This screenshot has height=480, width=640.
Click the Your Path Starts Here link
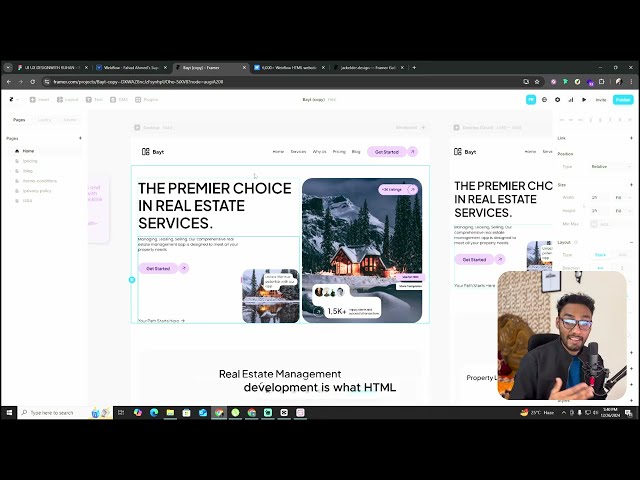point(161,321)
